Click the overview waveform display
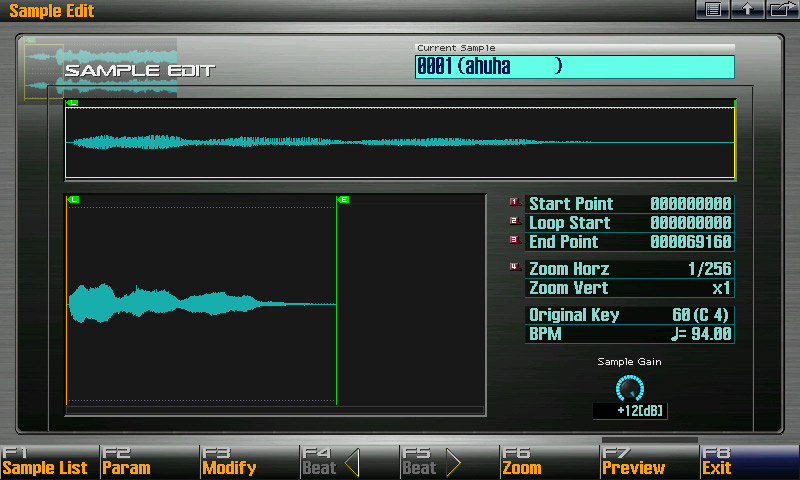Screen dimensions: 800x480 tap(400, 143)
